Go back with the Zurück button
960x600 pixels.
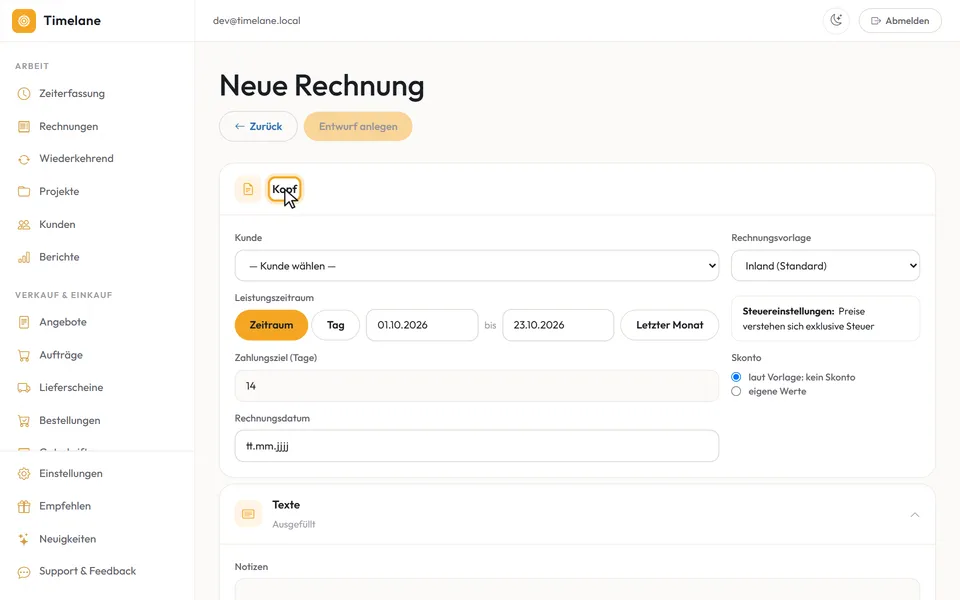point(258,127)
